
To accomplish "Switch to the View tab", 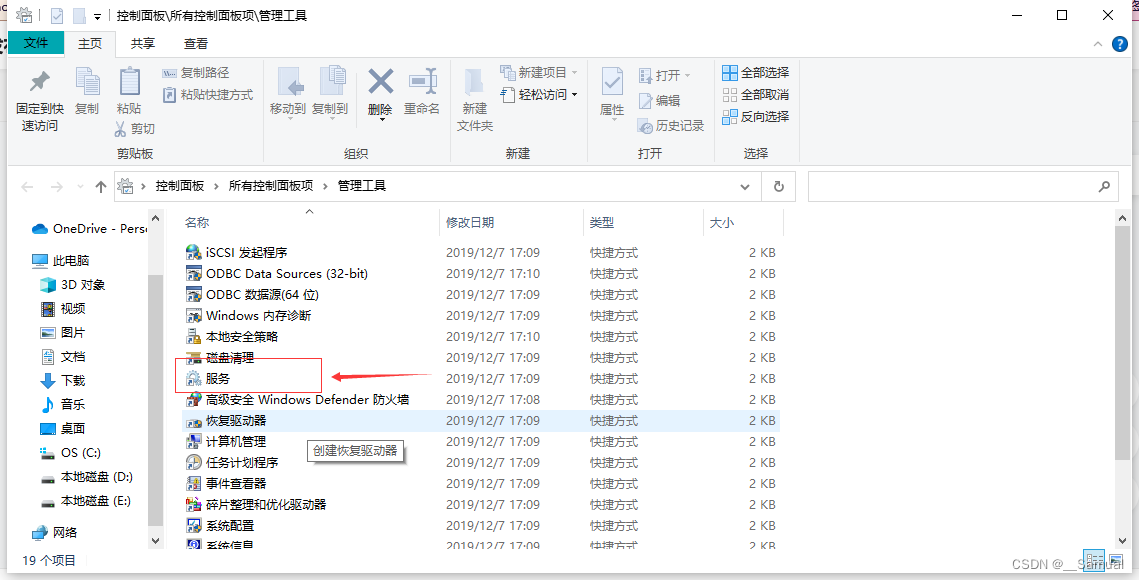I will [195, 44].
